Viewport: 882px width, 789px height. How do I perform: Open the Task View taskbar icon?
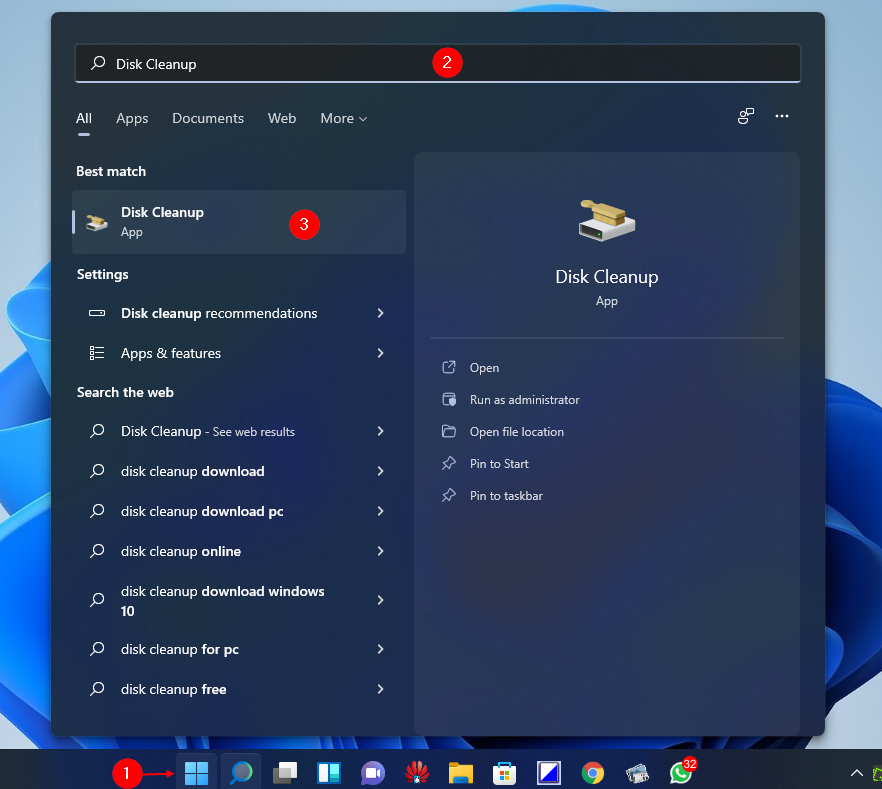(286, 773)
